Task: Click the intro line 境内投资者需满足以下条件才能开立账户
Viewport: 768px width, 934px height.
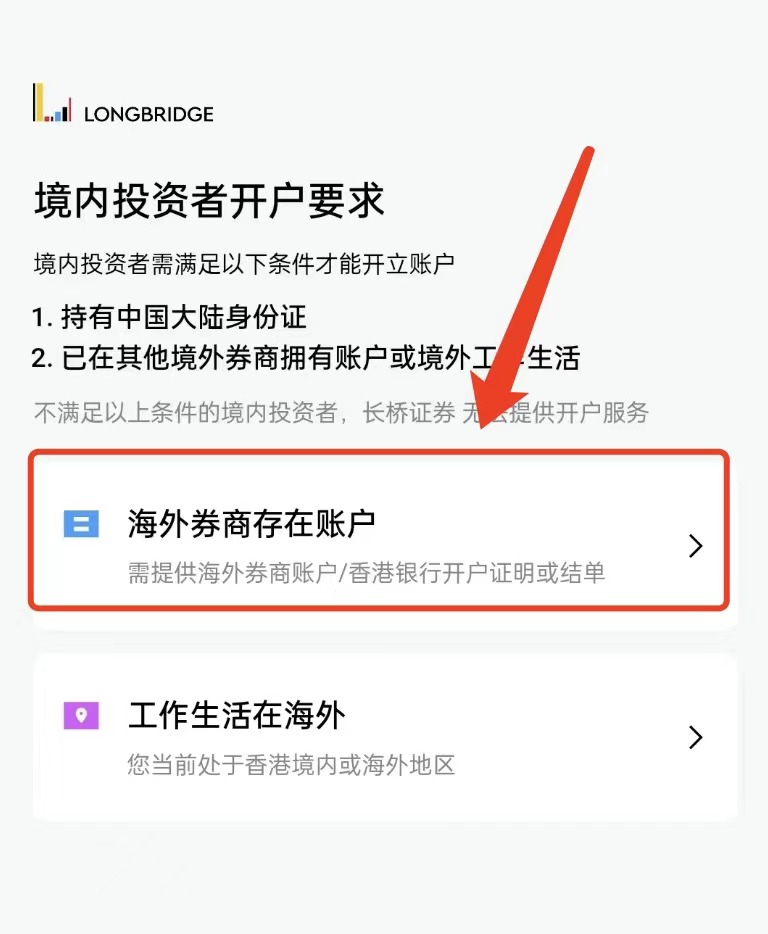Action: click(x=244, y=264)
